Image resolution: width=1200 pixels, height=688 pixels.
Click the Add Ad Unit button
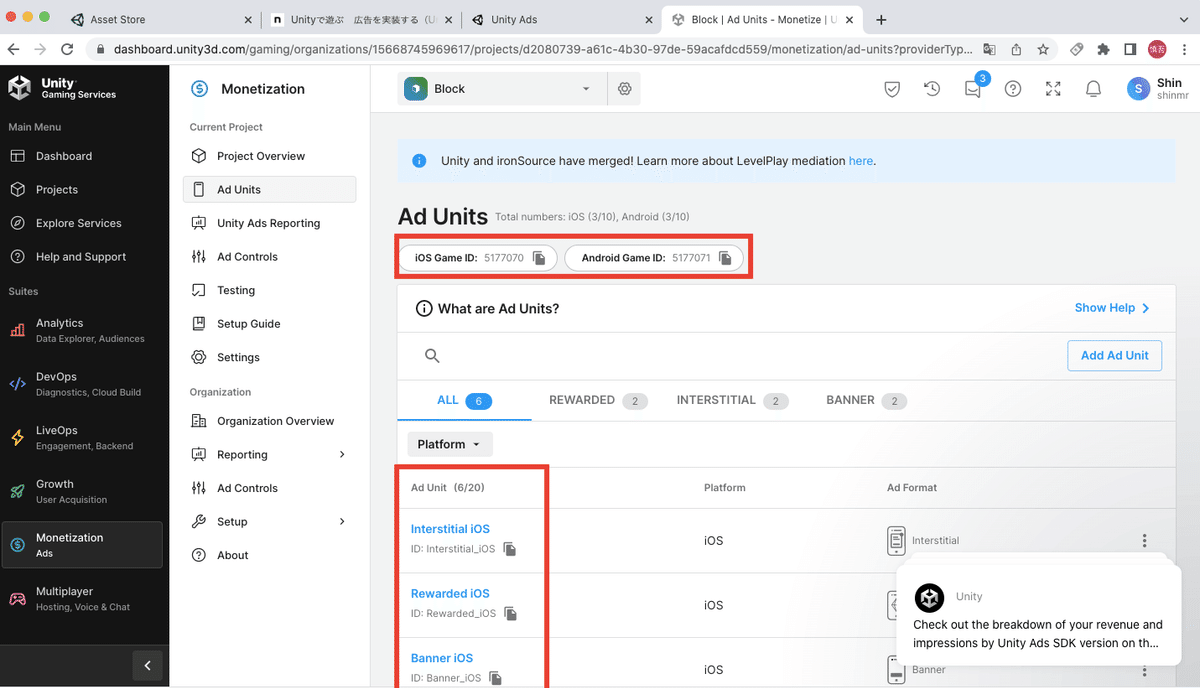[1114, 355]
